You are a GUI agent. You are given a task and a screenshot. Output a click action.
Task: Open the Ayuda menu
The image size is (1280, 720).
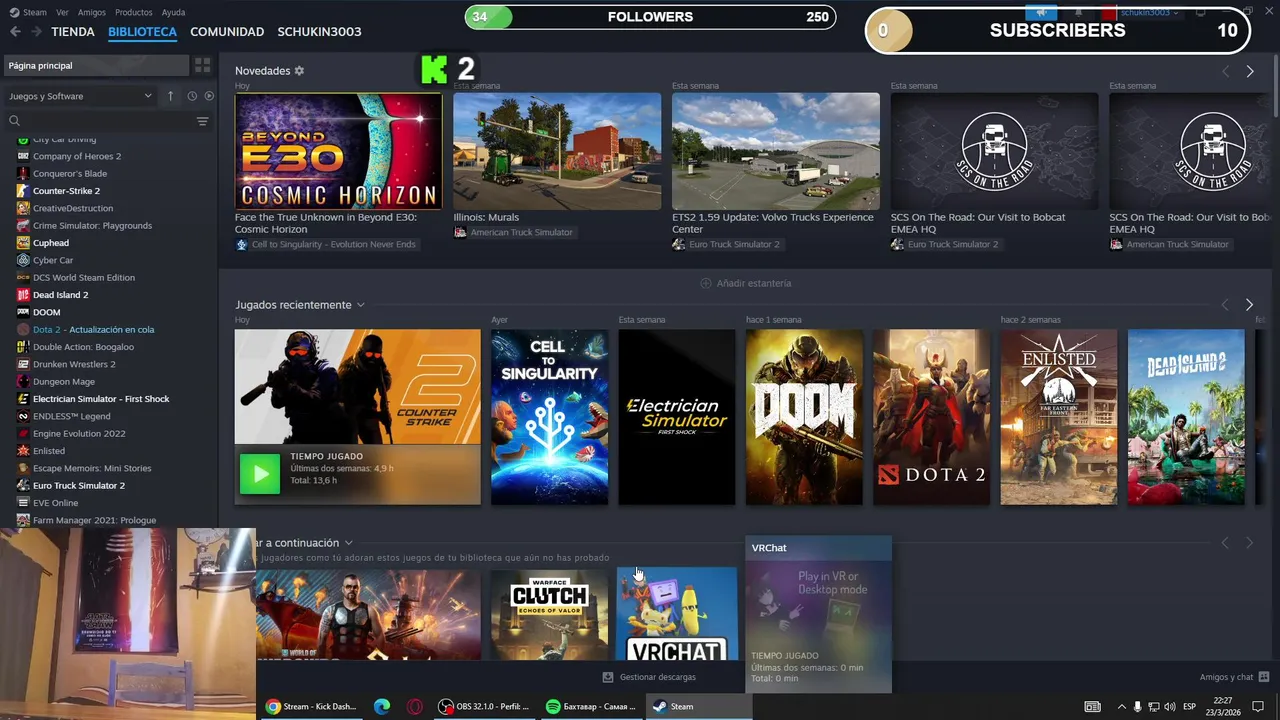[x=173, y=12]
